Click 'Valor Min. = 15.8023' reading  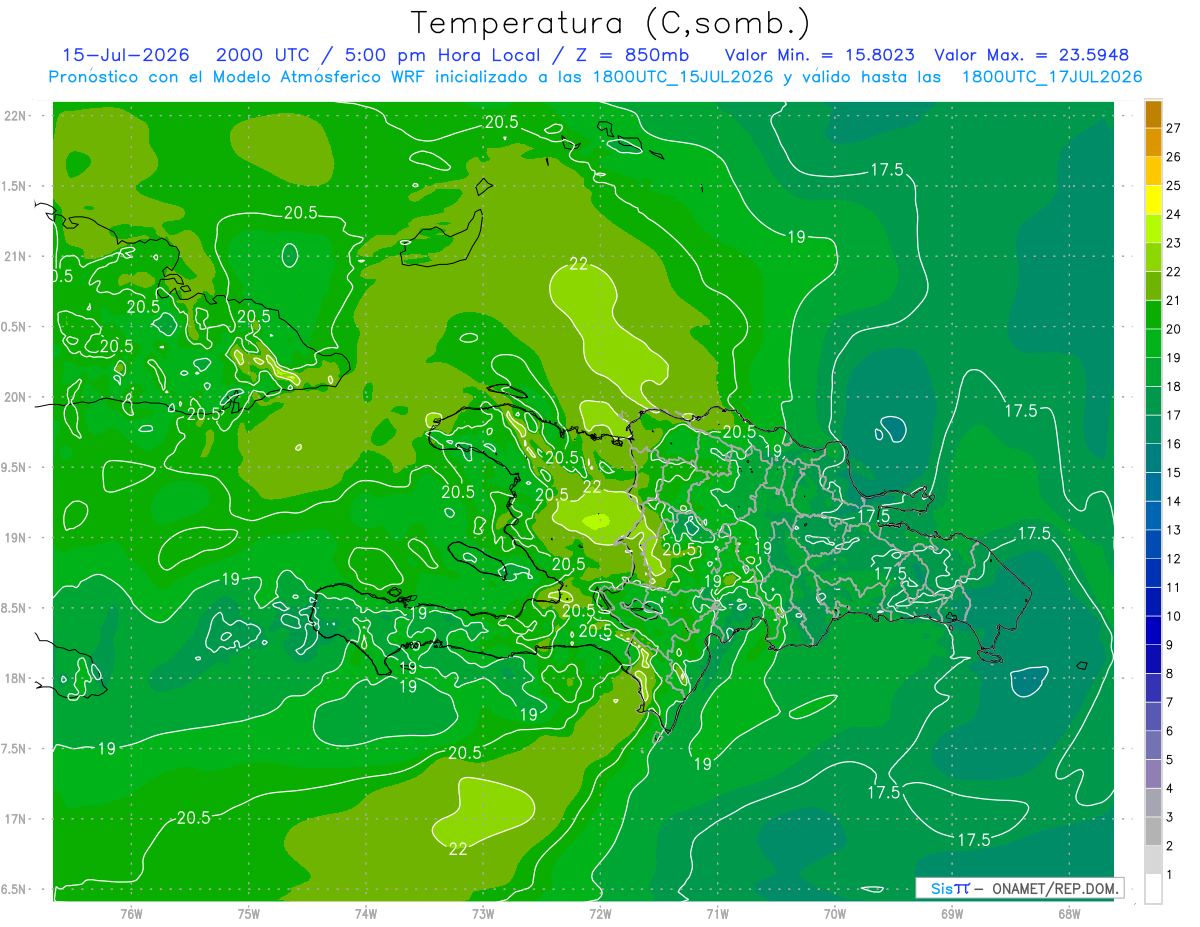click(818, 56)
